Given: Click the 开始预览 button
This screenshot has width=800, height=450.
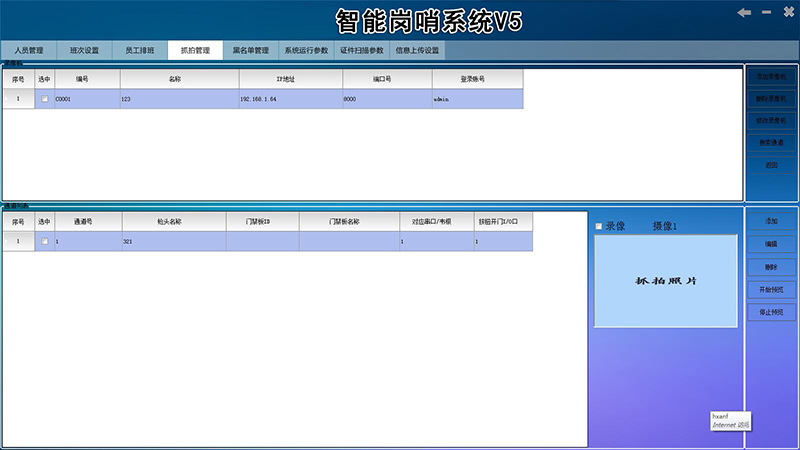Looking at the screenshot, I should (770, 289).
